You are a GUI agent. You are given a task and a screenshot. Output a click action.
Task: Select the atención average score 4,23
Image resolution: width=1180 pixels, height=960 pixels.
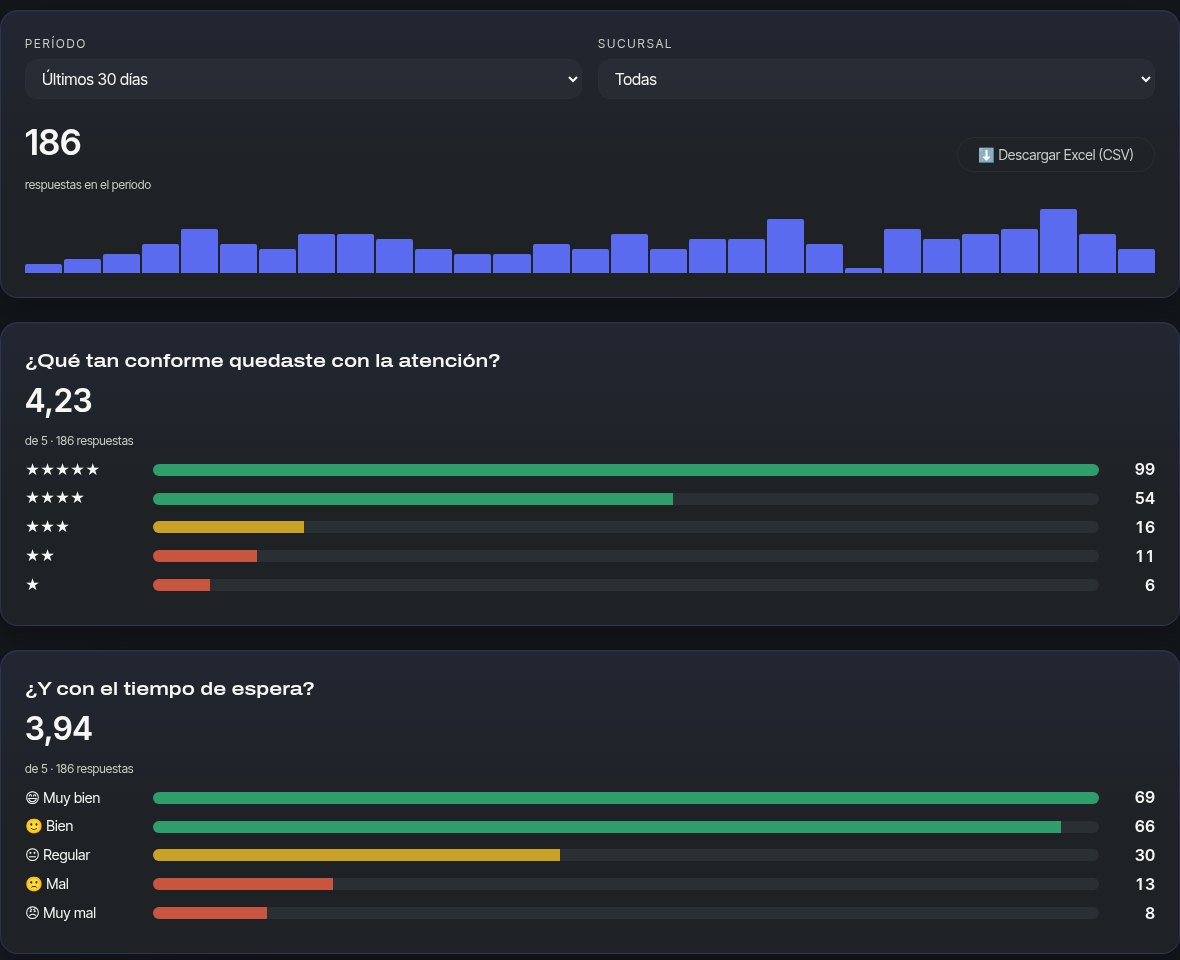[x=59, y=400]
